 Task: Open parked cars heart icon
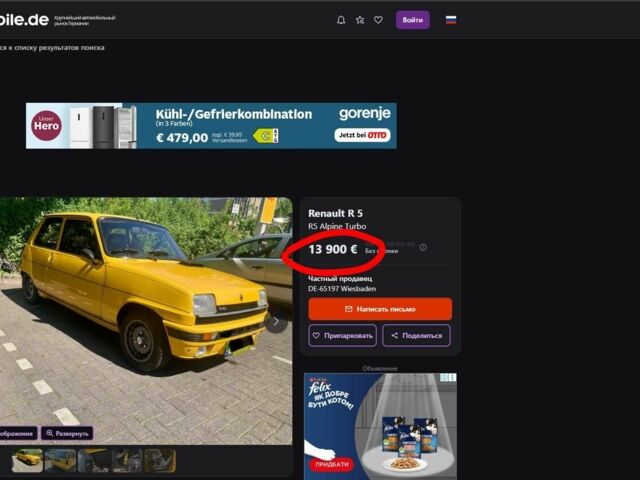pos(378,20)
